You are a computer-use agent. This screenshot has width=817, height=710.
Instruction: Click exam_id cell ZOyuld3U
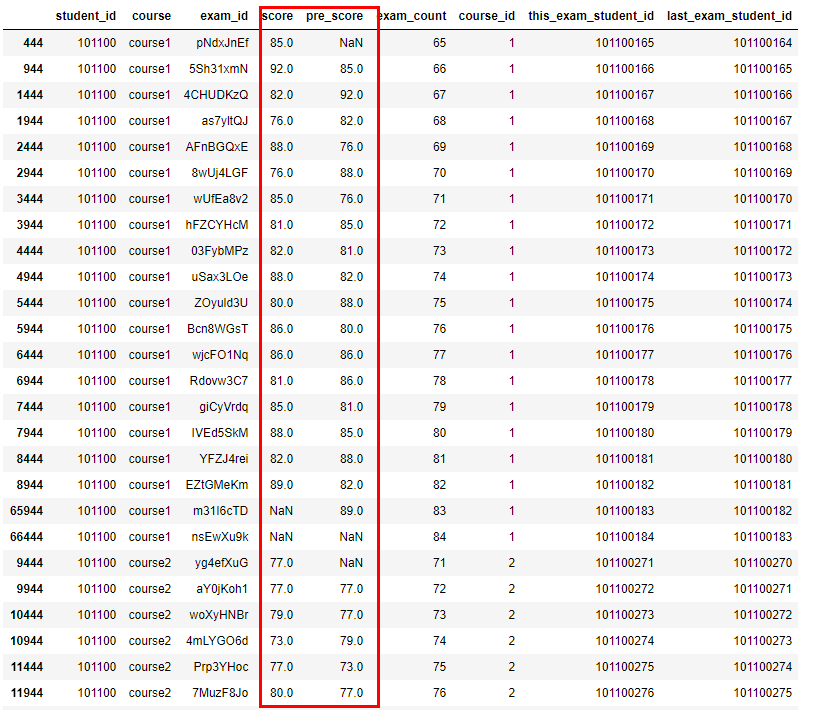coord(221,303)
